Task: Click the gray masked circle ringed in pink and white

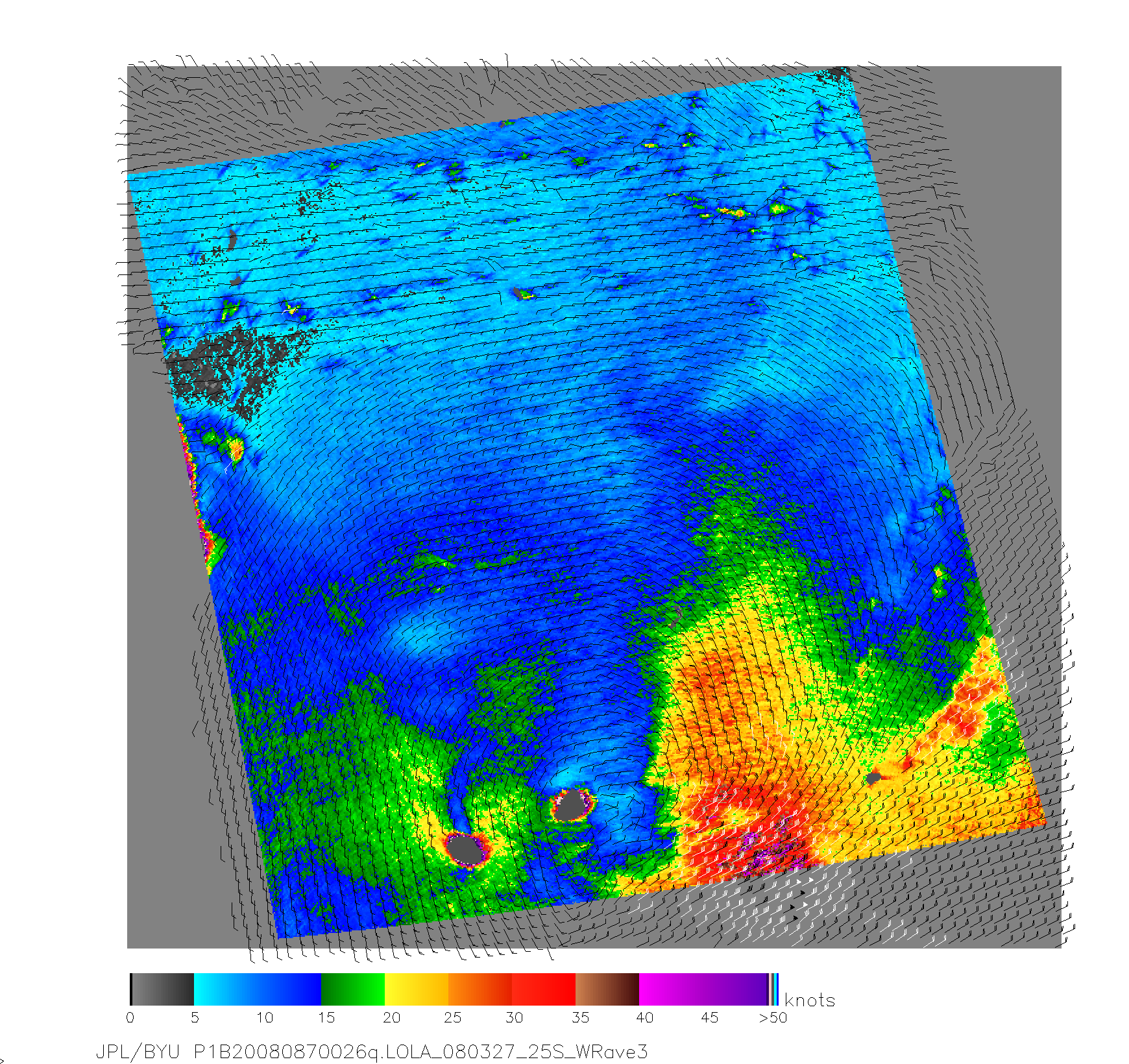Action: tap(572, 805)
